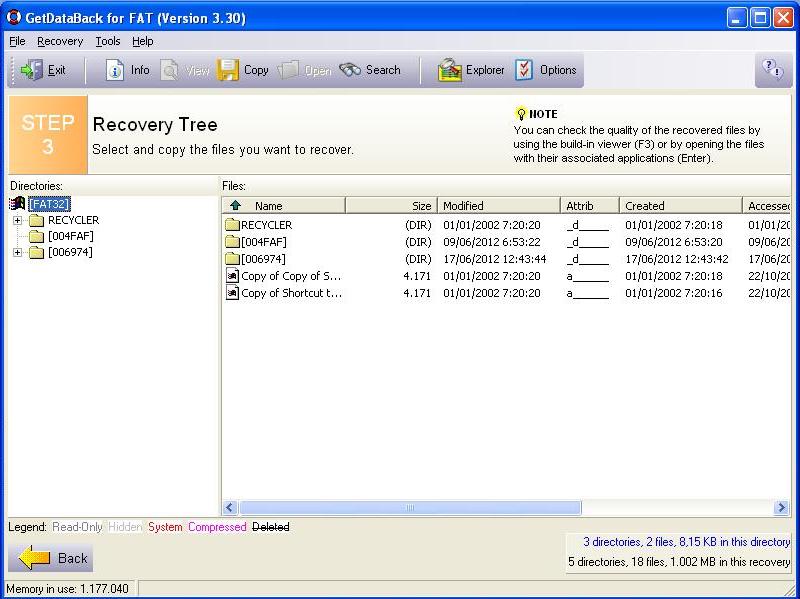Click [006974] folder icon in the files list
Viewport: 800px width, 599px height.
pyautogui.click(x=233, y=259)
